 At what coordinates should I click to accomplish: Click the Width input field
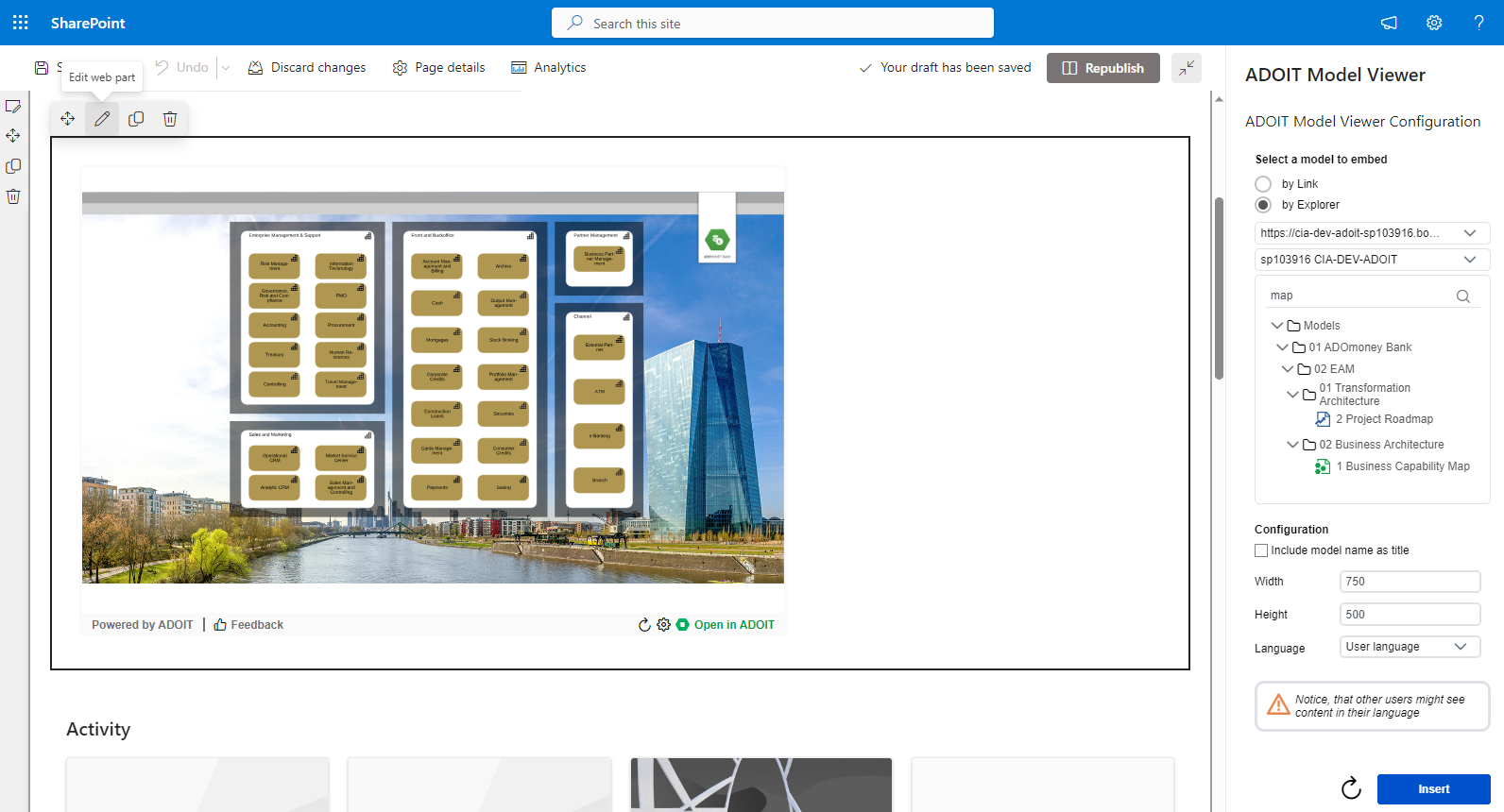[x=1410, y=582]
